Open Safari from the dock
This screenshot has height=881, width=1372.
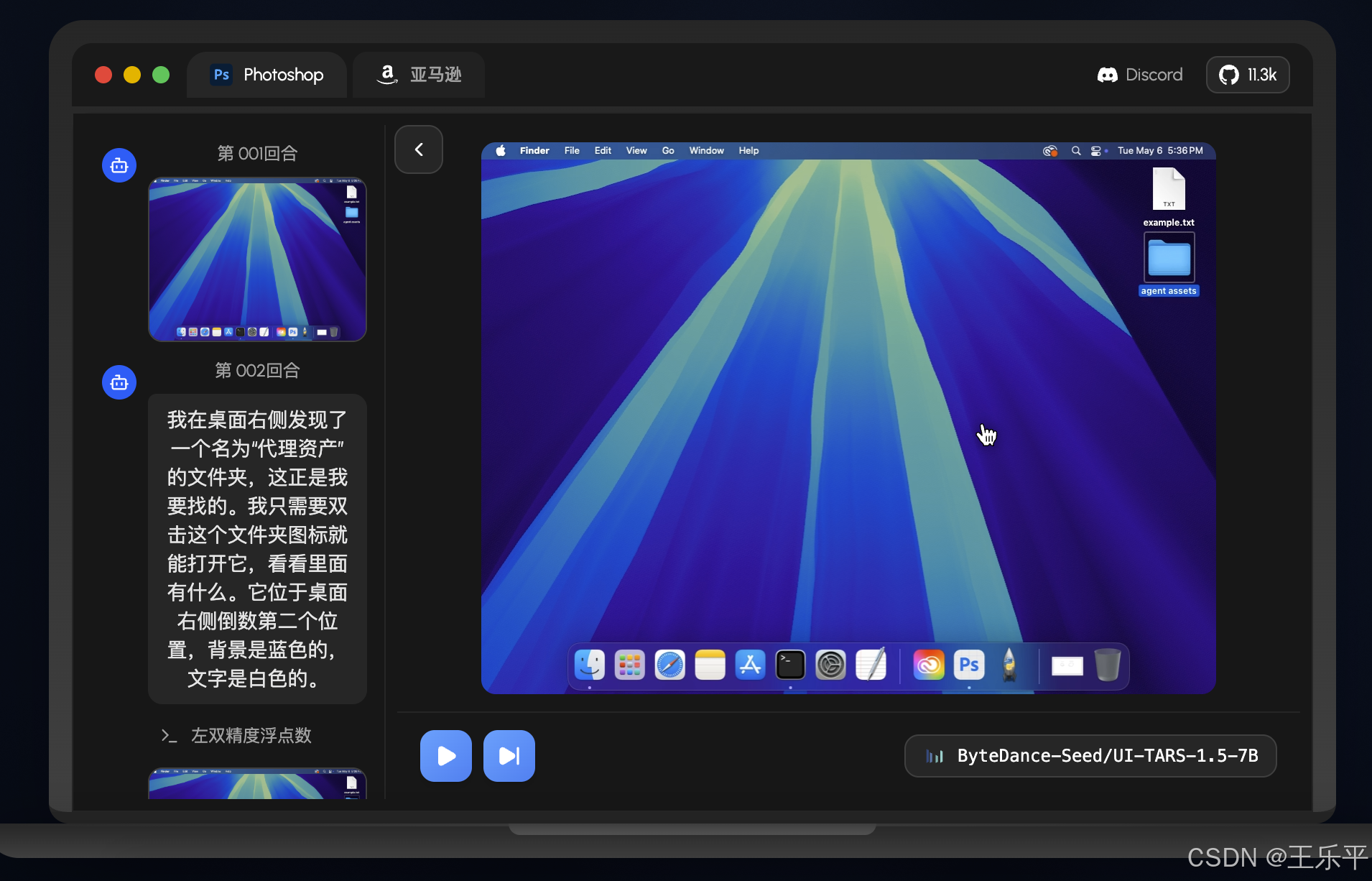pos(669,665)
